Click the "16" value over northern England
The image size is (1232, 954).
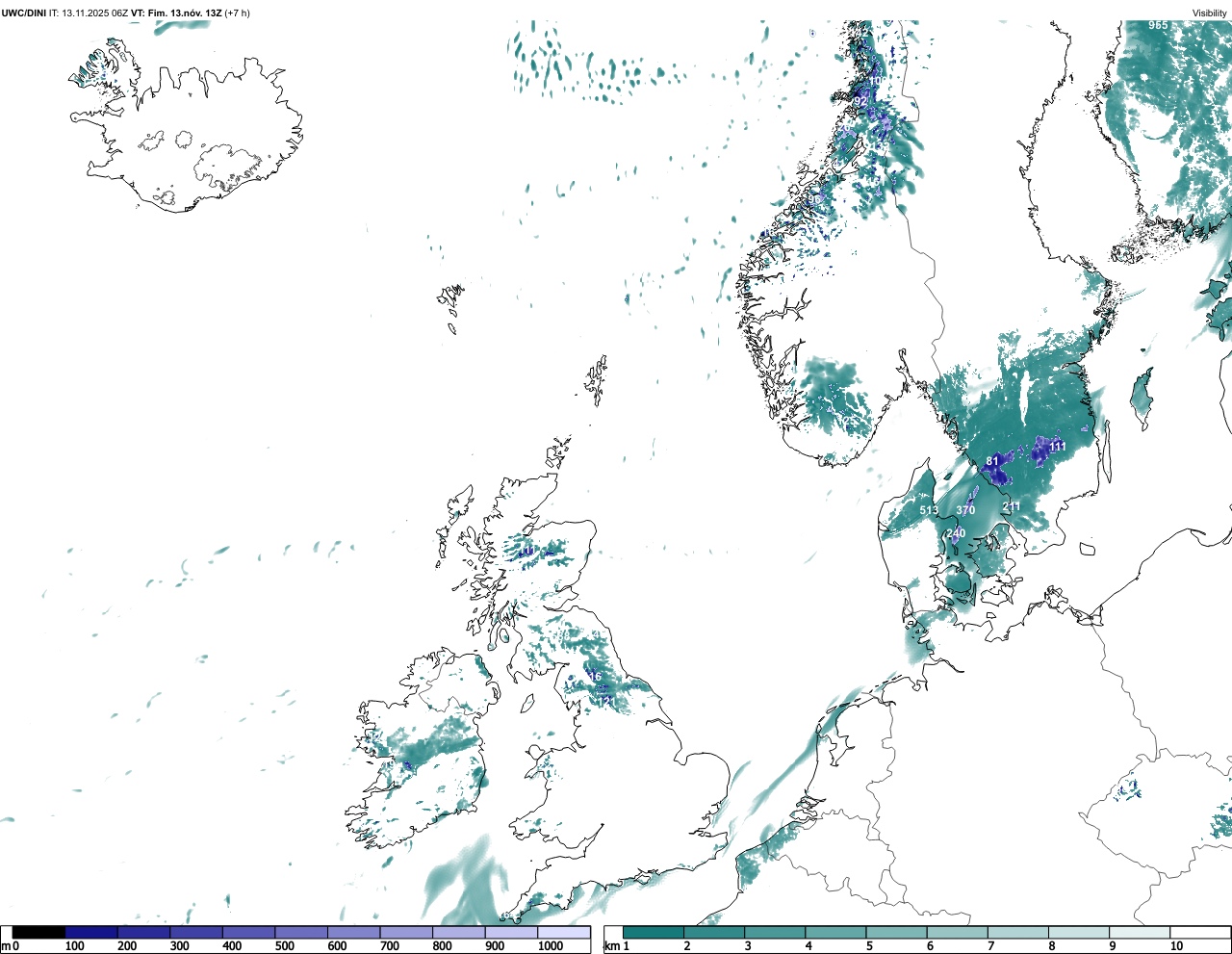(595, 677)
